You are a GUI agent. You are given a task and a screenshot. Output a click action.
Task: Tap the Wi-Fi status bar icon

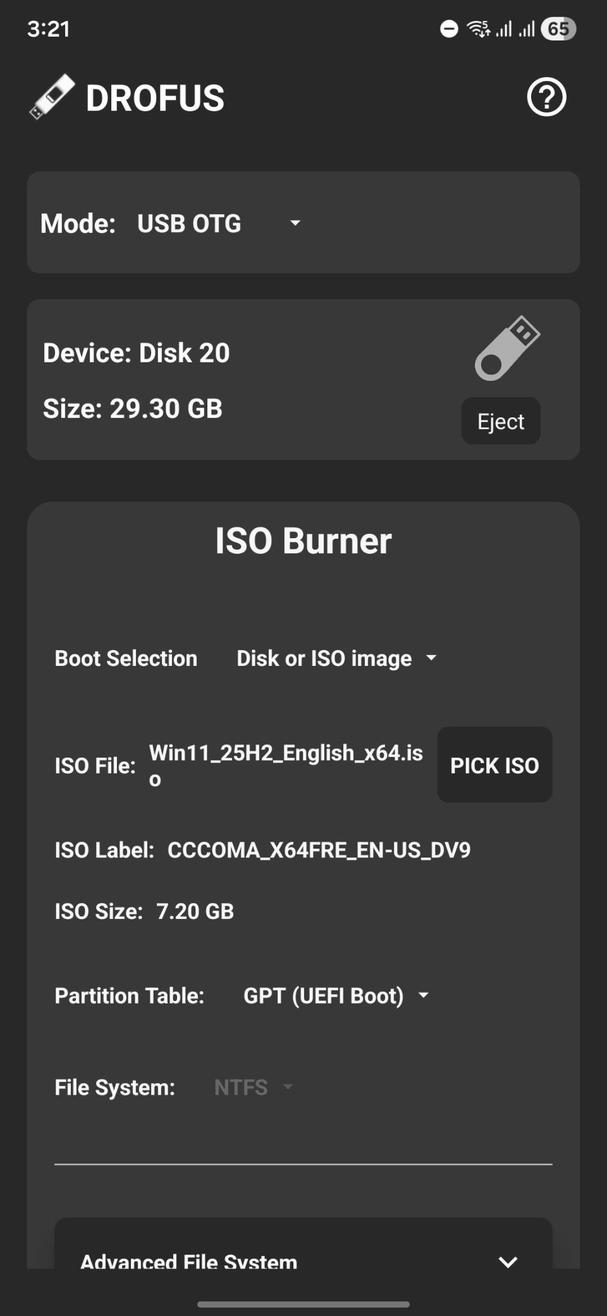(478, 28)
